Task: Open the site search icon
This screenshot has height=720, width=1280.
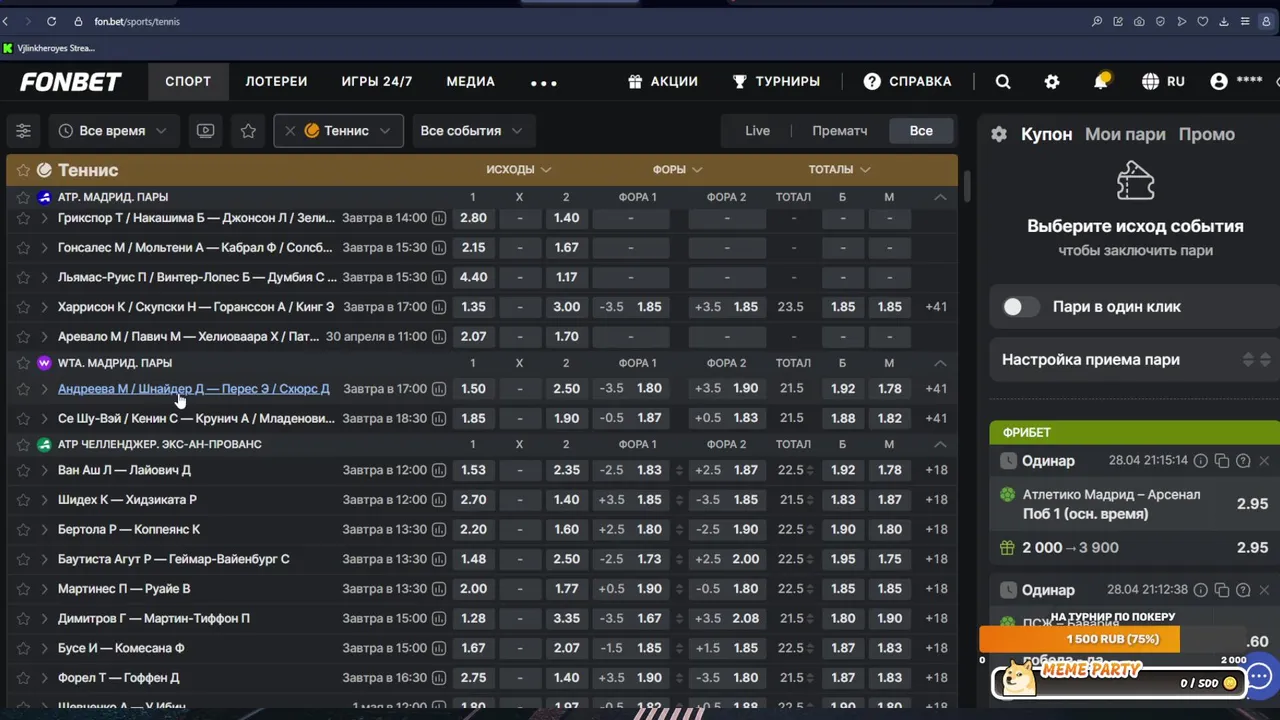Action: (1003, 82)
